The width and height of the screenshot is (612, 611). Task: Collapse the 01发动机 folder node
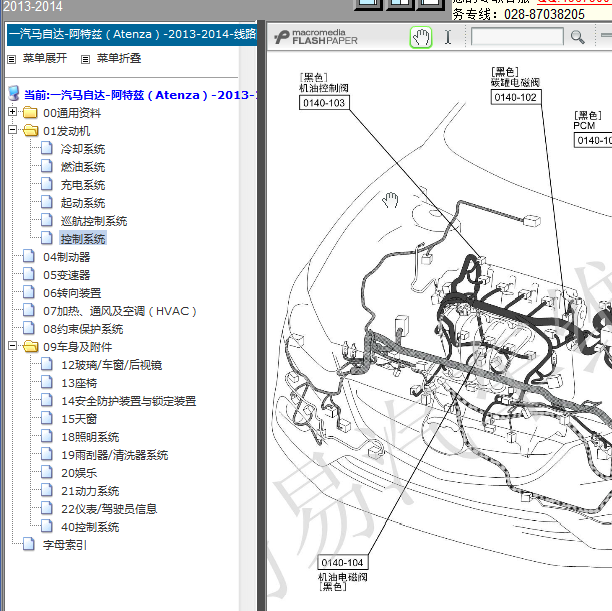click(x=12, y=130)
